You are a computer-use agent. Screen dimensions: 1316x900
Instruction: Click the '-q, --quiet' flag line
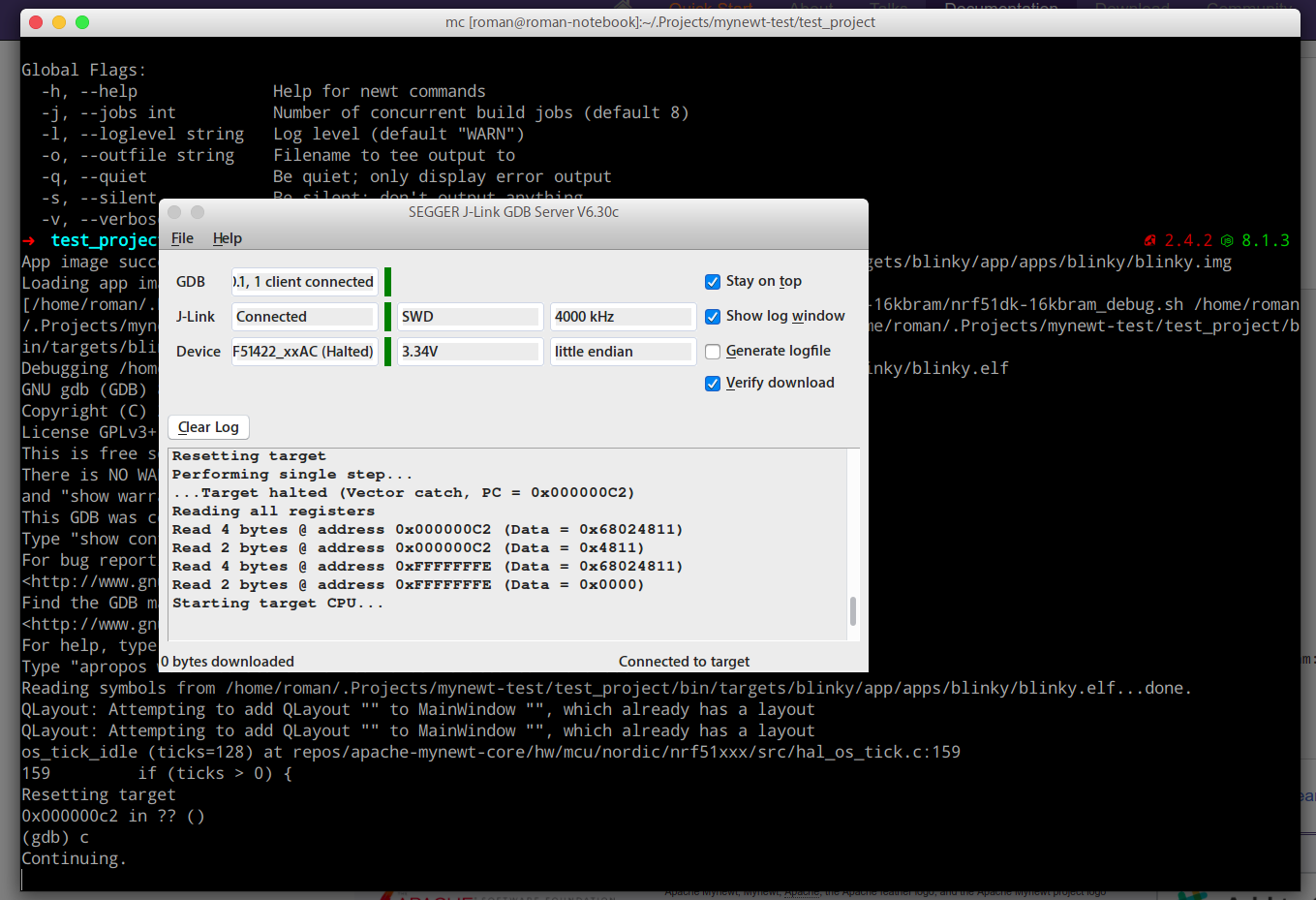click(326, 176)
